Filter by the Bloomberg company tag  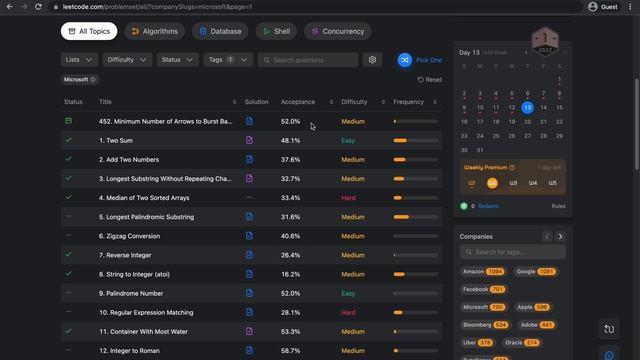[485, 325]
